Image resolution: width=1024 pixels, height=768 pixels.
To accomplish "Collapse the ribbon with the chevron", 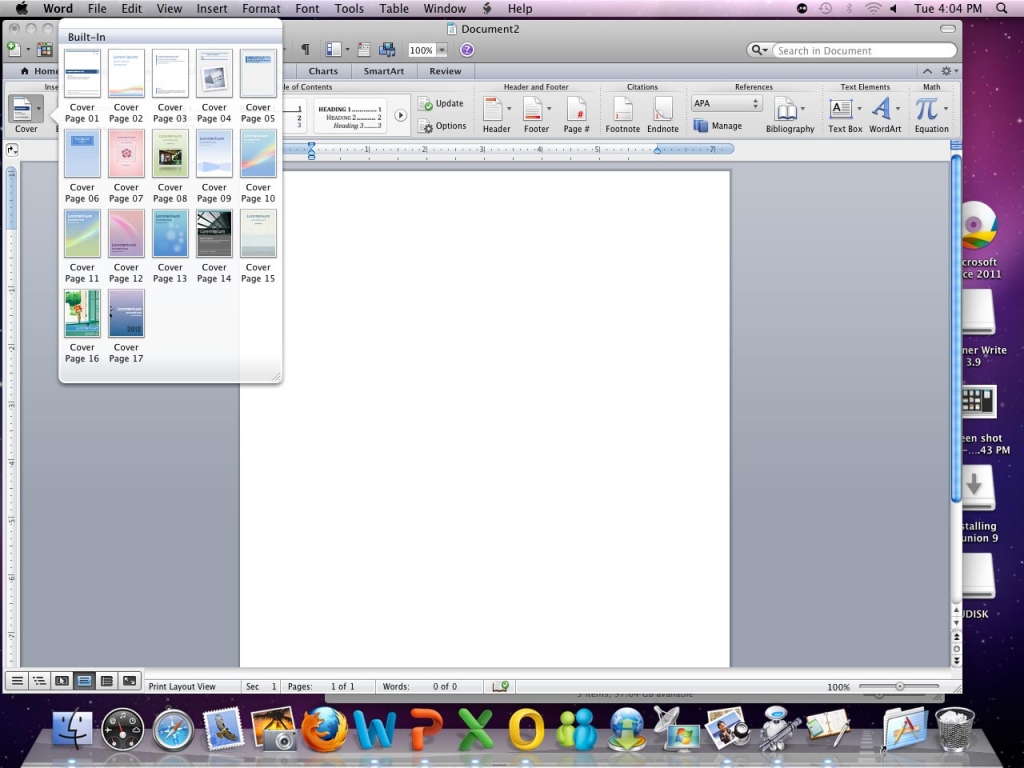I will (927, 71).
